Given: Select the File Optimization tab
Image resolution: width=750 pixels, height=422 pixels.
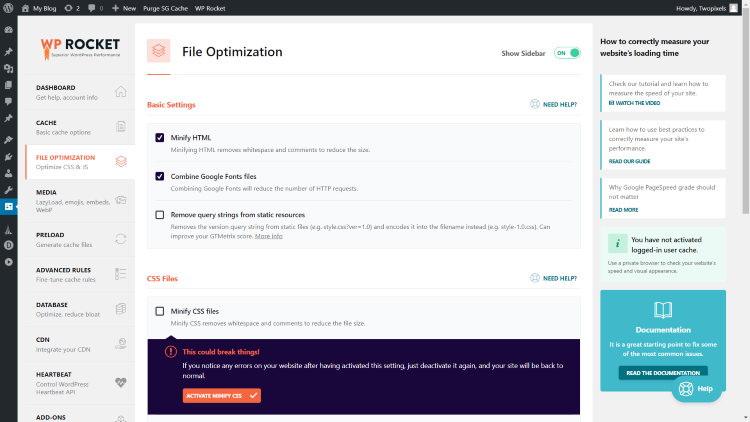Looking at the screenshot, I should (x=80, y=162).
